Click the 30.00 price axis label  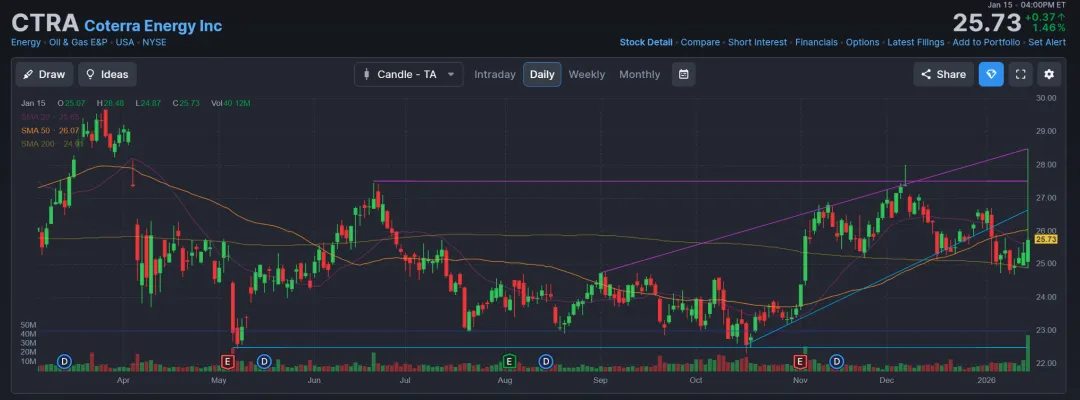click(1046, 98)
